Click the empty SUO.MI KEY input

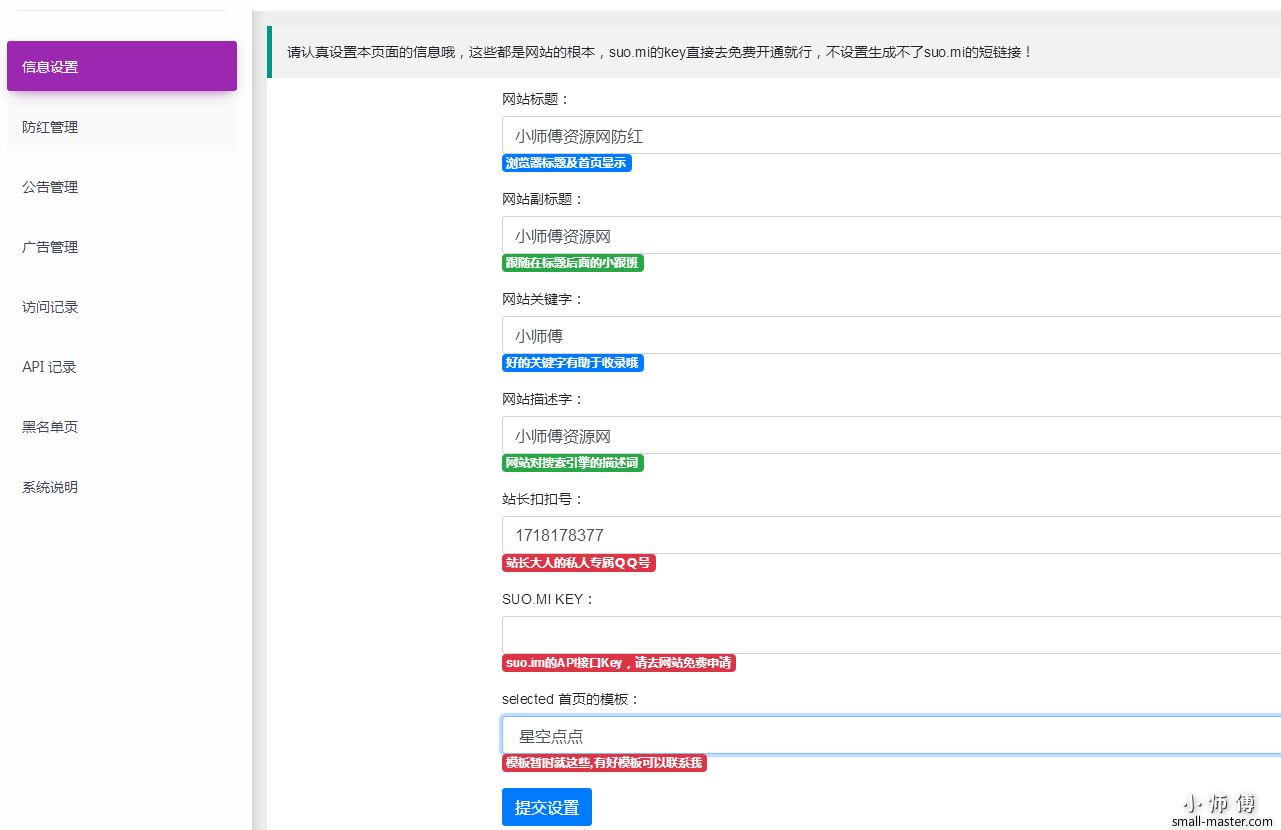[891, 635]
